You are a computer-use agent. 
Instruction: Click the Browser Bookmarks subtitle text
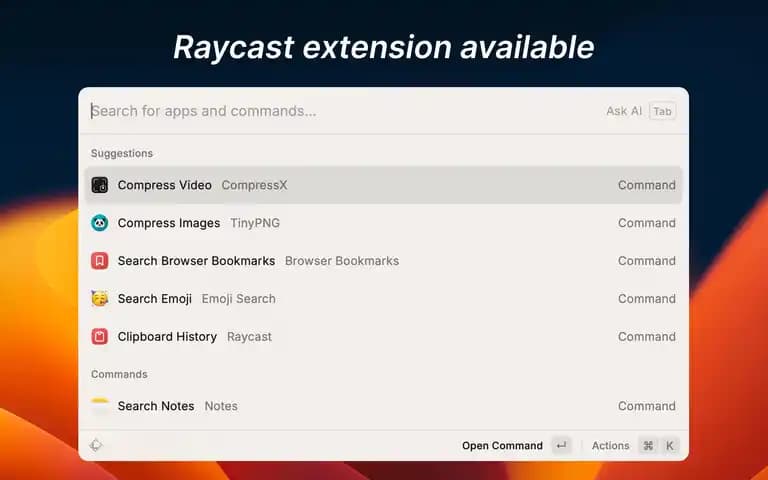point(342,261)
